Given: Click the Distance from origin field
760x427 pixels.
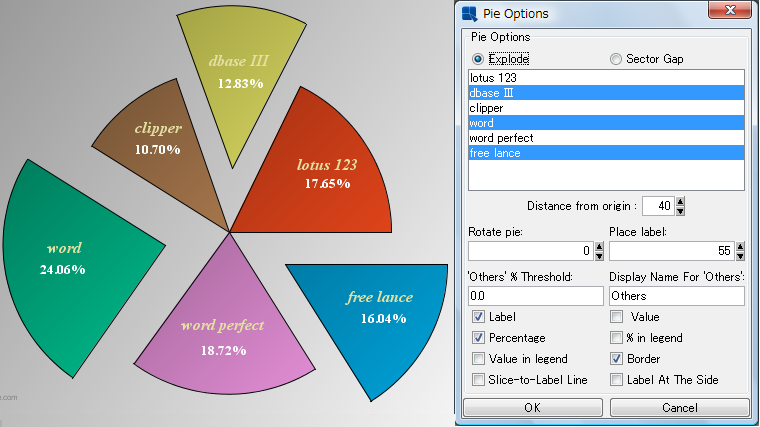Looking at the screenshot, I should coord(659,206).
